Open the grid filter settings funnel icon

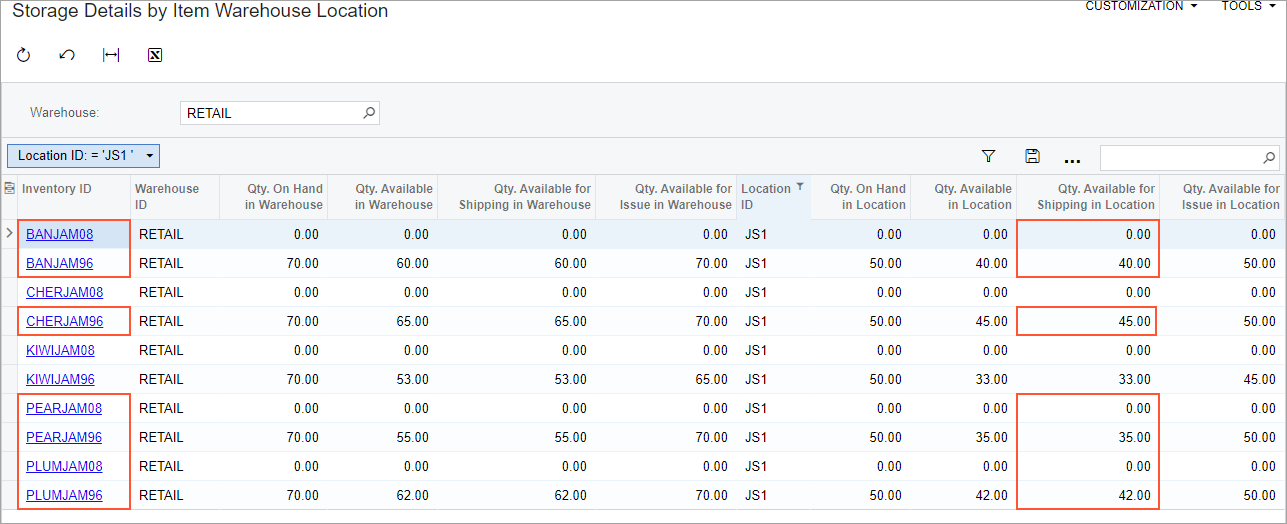(988, 156)
